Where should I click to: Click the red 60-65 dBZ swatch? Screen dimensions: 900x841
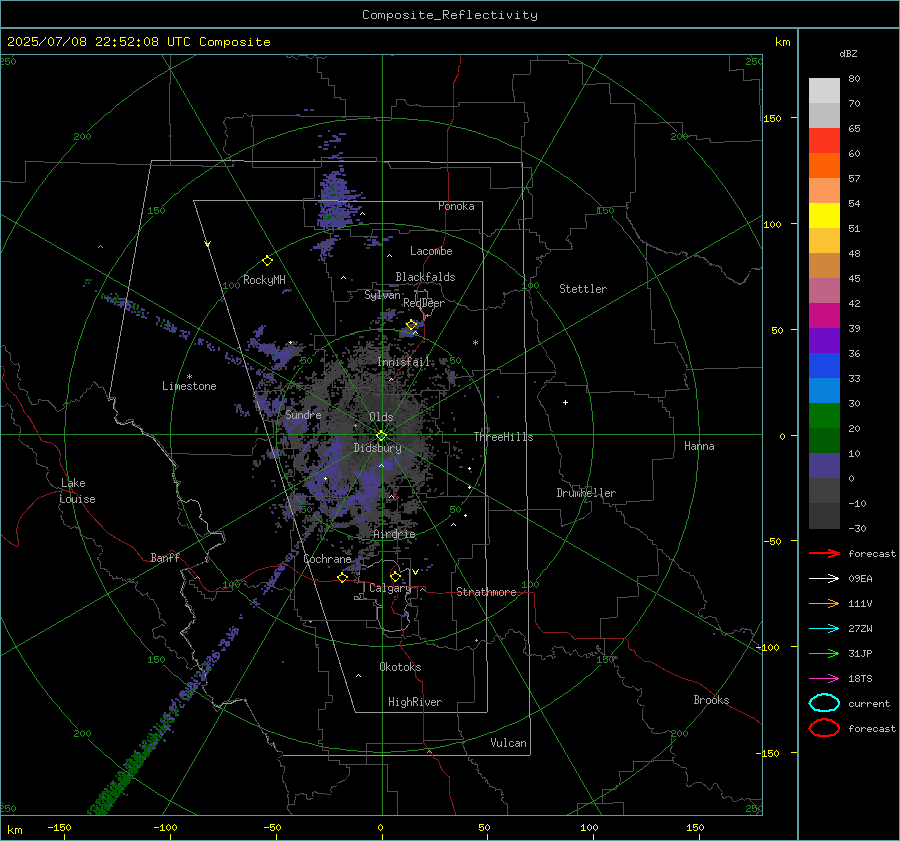click(824, 141)
